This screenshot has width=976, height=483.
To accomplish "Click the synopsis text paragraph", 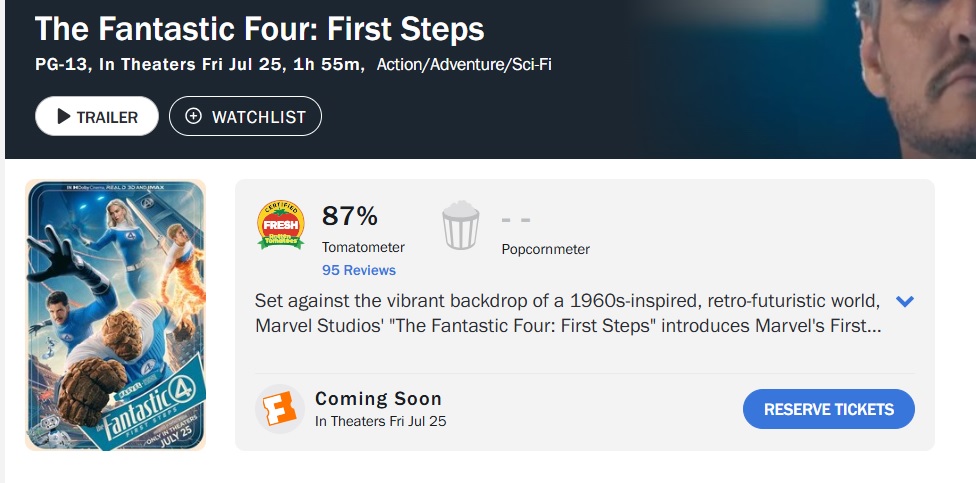I will 567,314.
